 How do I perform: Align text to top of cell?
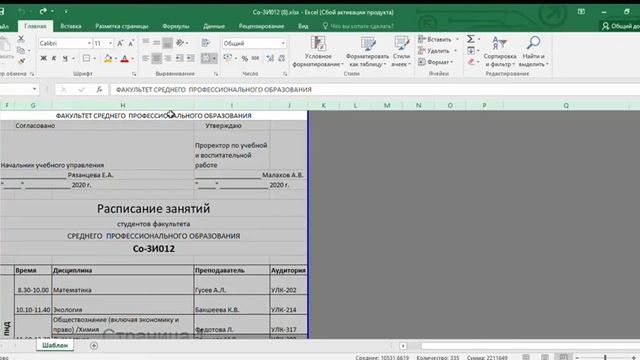pos(146,42)
